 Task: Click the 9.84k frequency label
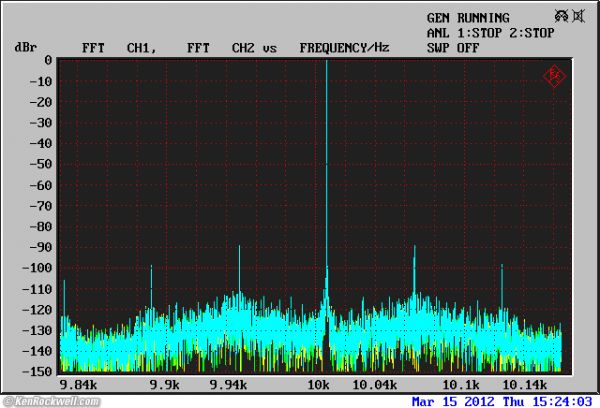point(78,385)
